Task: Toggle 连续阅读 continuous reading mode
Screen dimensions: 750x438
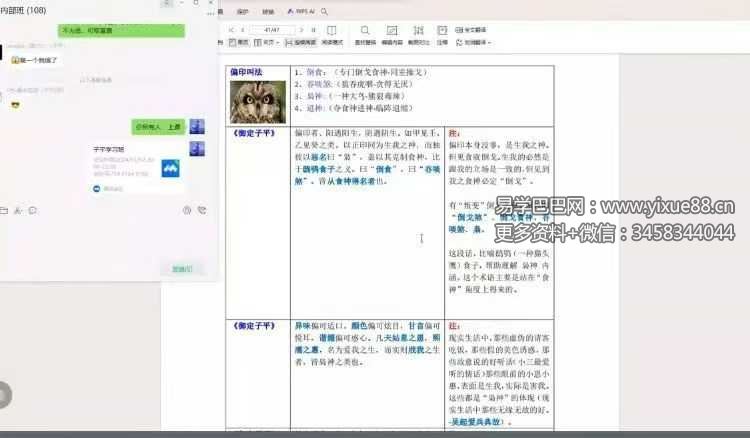Action: click(303, 43)
